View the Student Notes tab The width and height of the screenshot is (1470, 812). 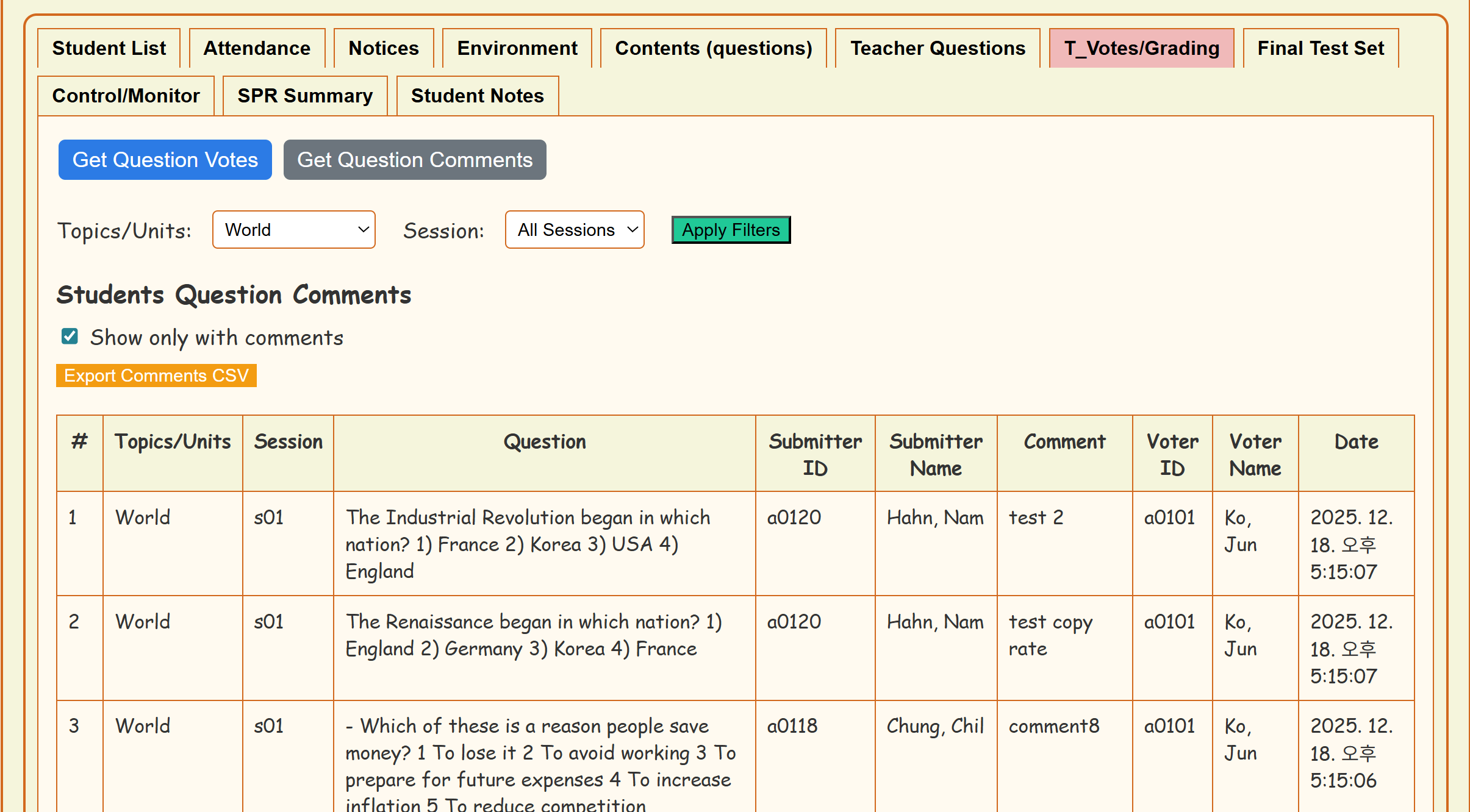[x=477, y=96]
